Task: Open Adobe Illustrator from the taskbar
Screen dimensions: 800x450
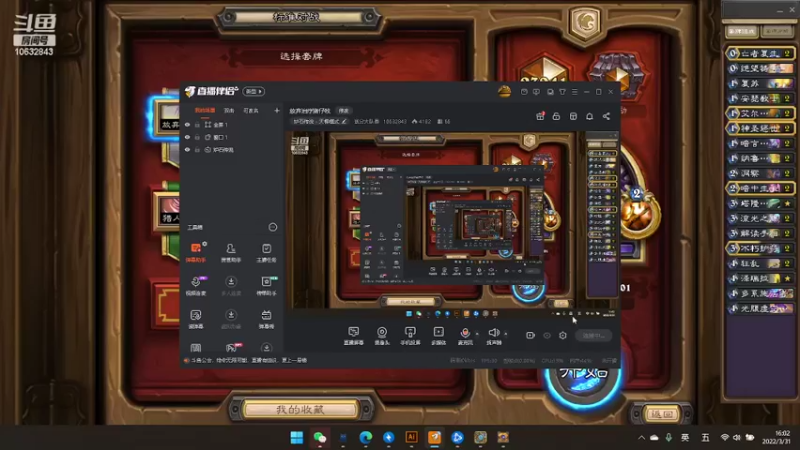Action: pyautogui.click(x=411, y=438)
